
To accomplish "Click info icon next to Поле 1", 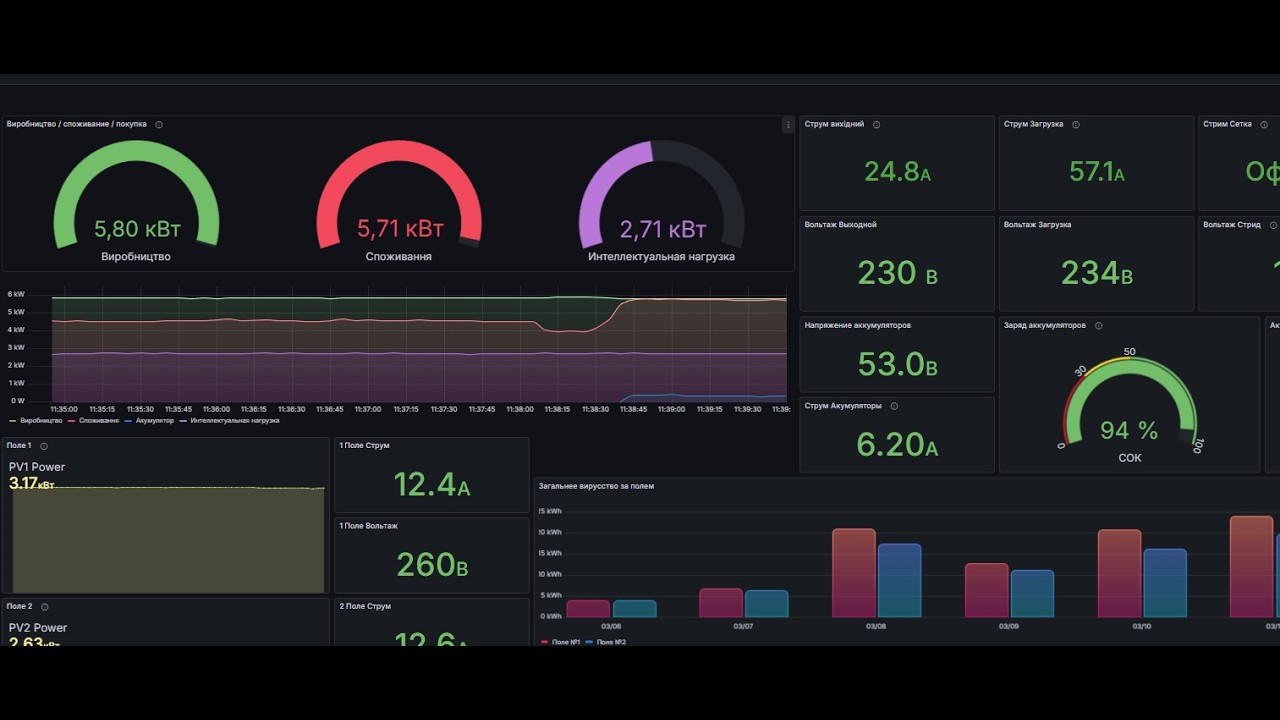I will point(44,446).
